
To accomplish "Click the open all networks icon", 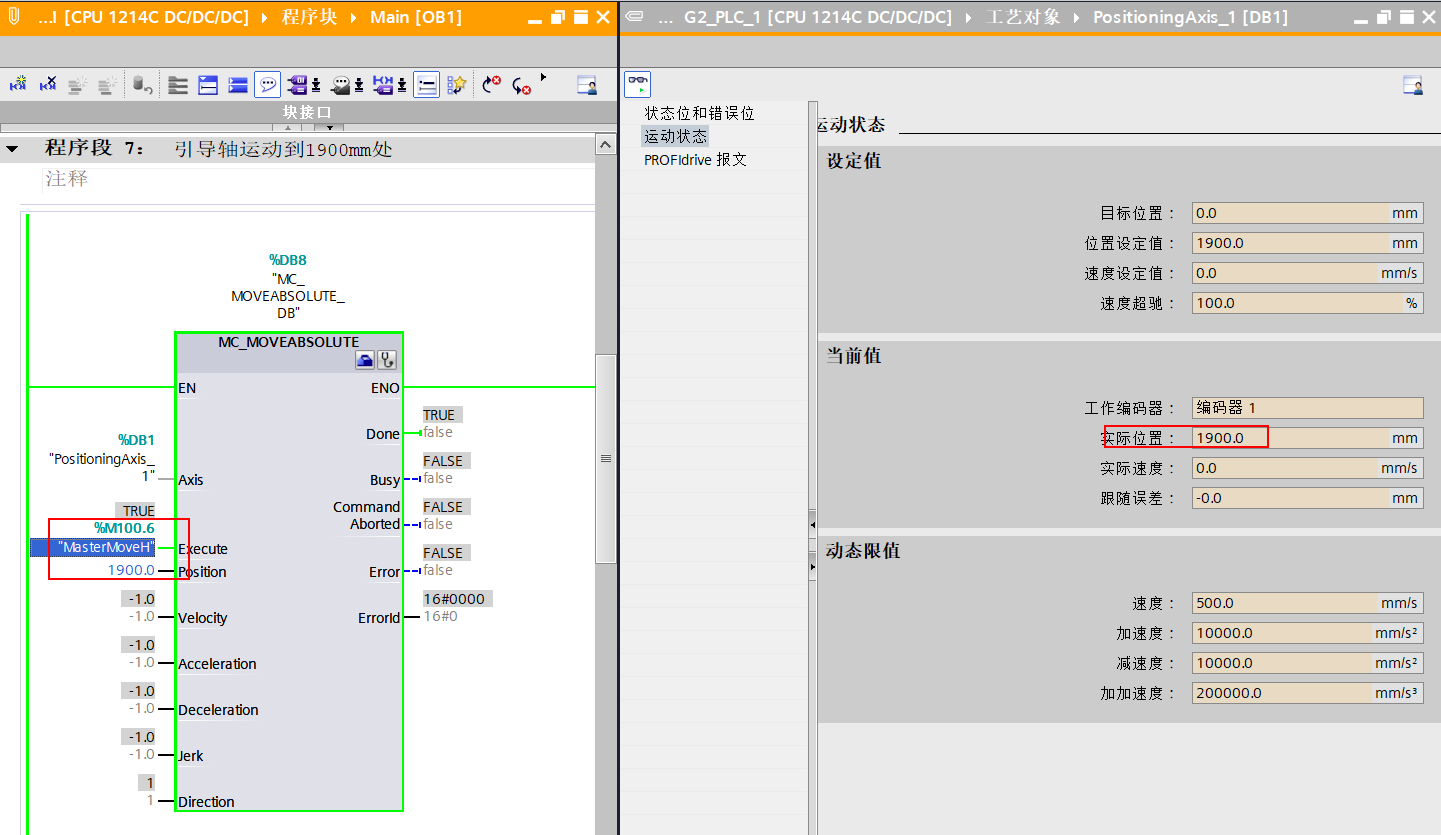I will click(208, 85).
